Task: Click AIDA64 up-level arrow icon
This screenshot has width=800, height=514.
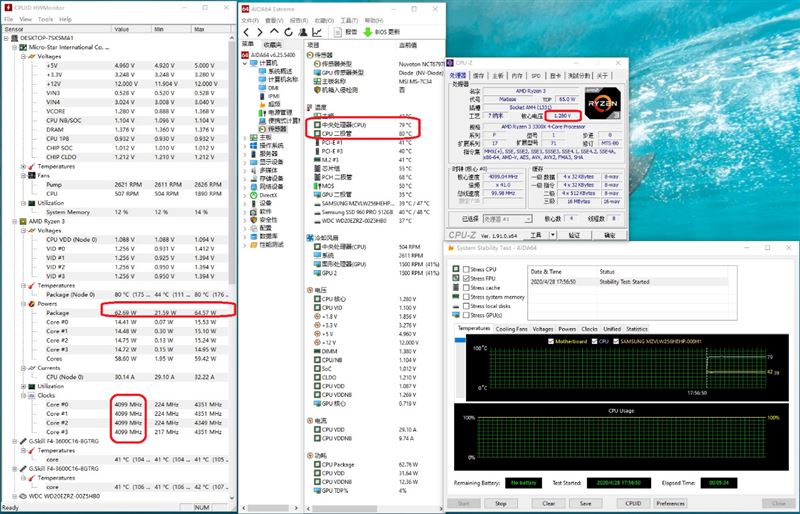Action: pos(274,32)
